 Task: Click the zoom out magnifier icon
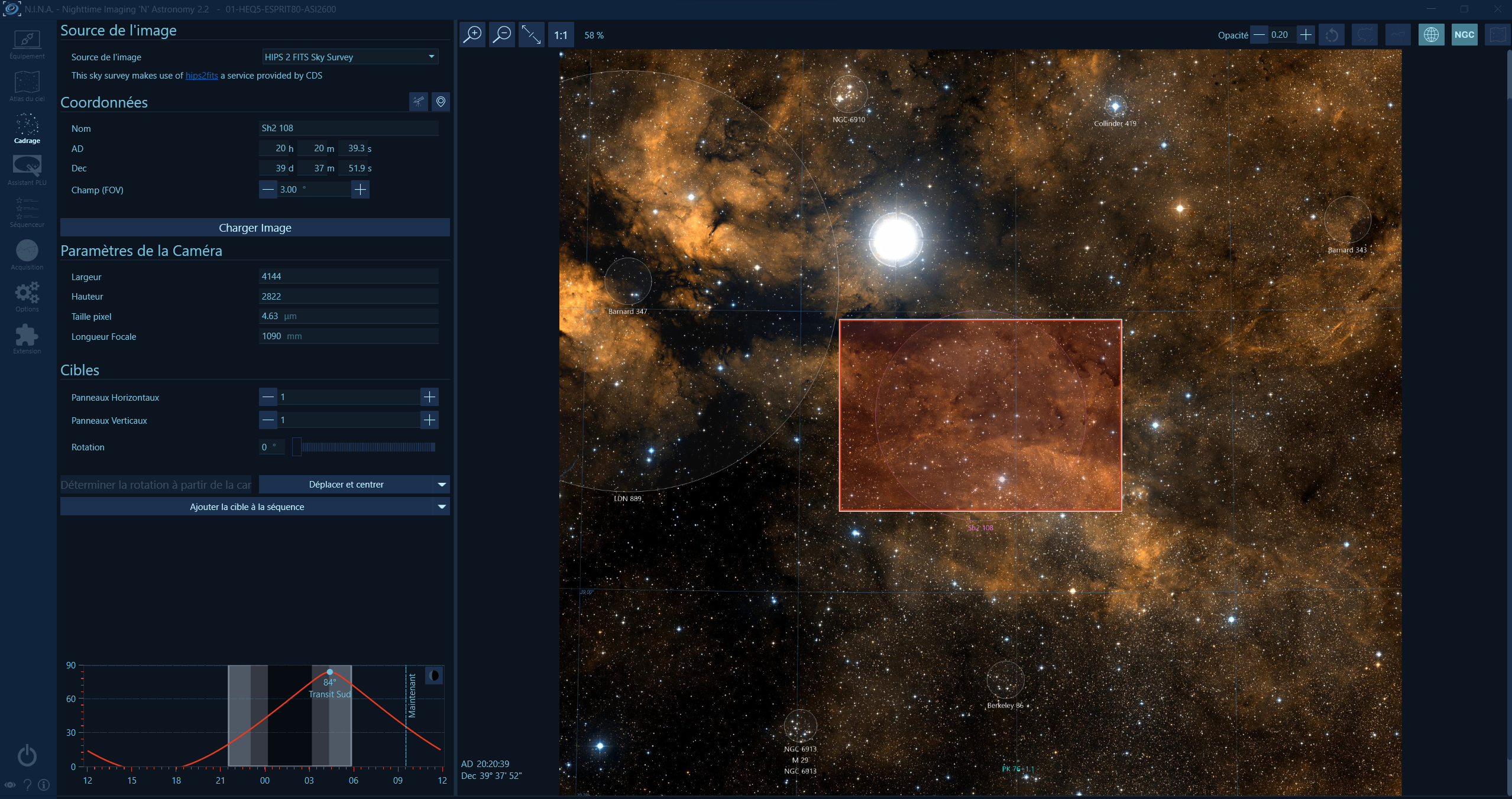coord(501,35)
